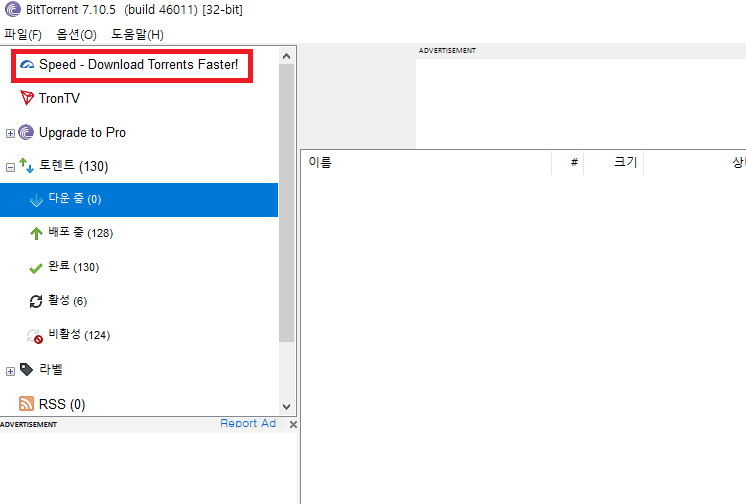Click the sidebar vertical scrollbar thumb
The height and width of the screenshot is (504, 746).
coord(286,203)
